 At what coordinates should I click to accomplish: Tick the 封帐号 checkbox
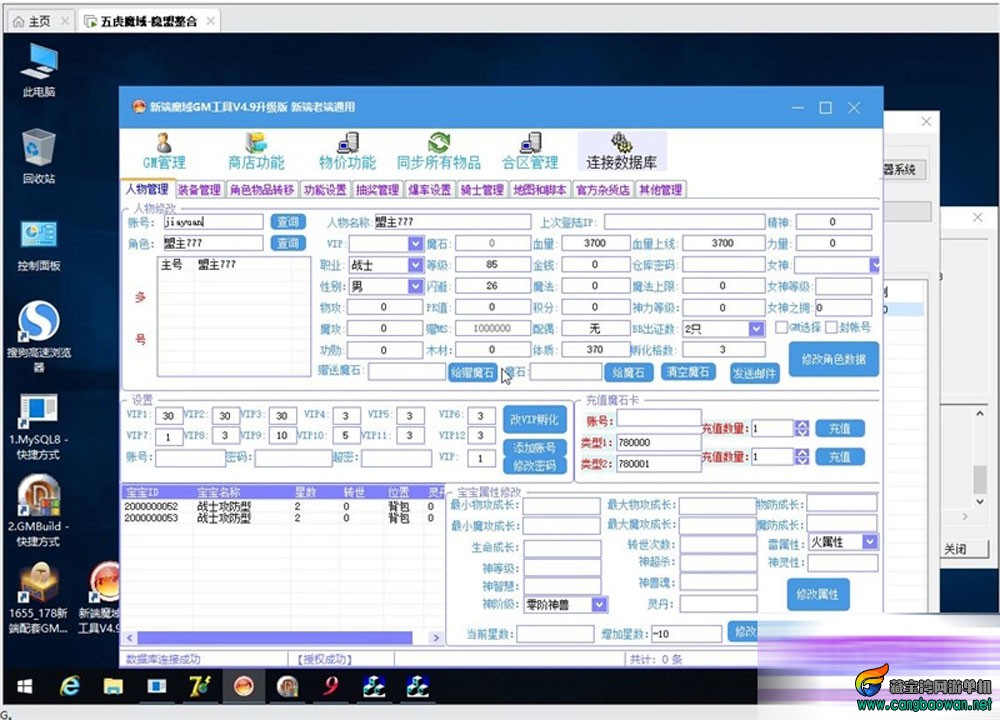831,327
